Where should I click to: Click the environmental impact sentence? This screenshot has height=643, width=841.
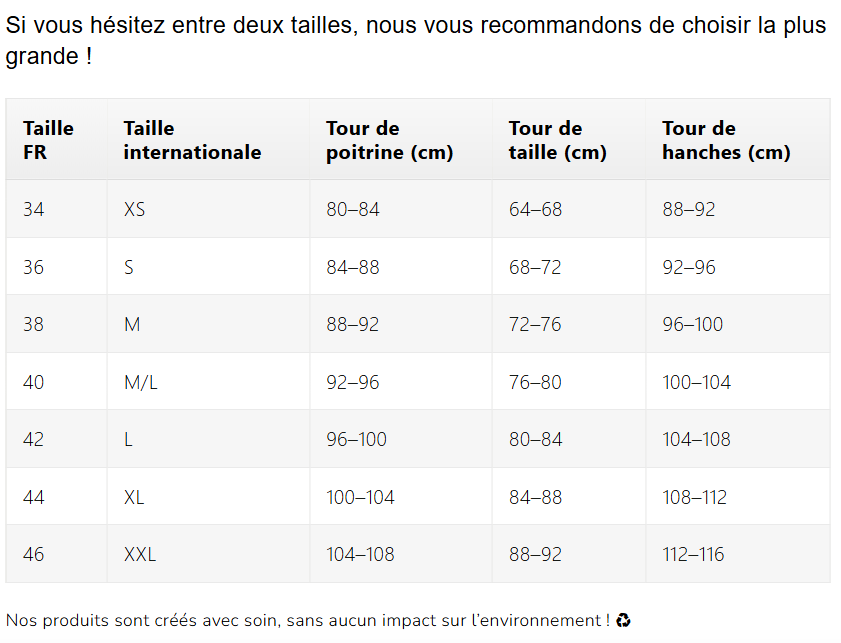click(x=308, y=621)
